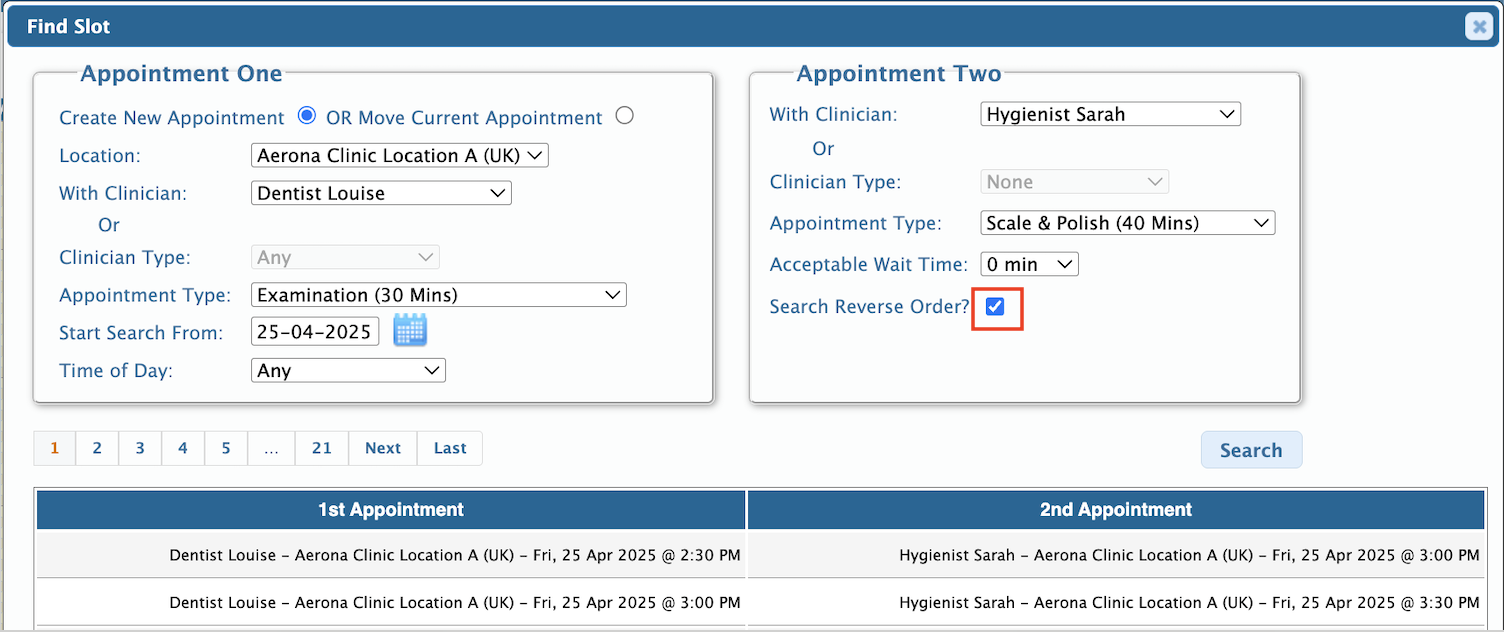Click the OR Move Current Appointment label
Viewport: 1504px width, 632px height.
464,118
